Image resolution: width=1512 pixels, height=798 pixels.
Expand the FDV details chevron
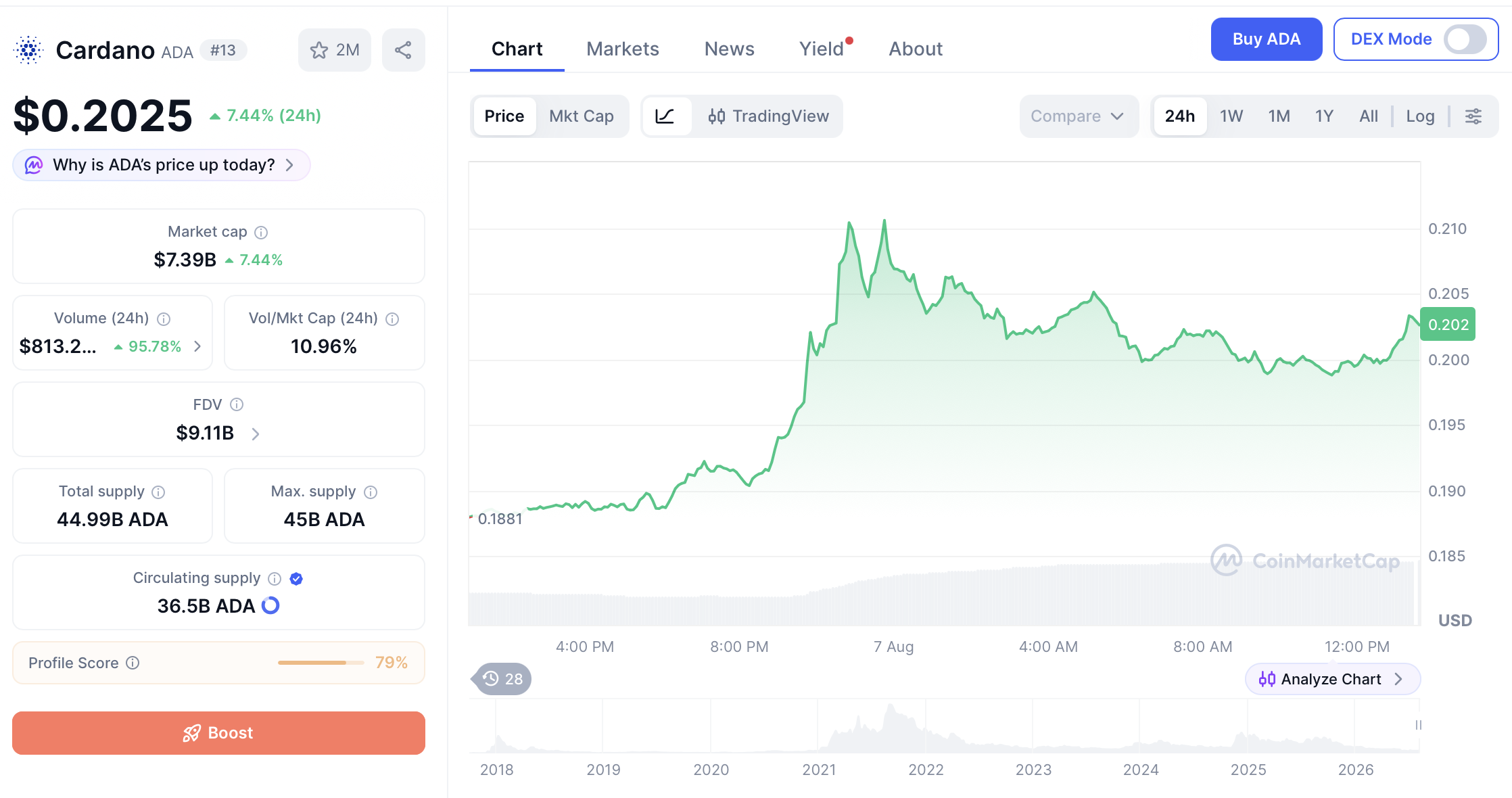(256, 433)
